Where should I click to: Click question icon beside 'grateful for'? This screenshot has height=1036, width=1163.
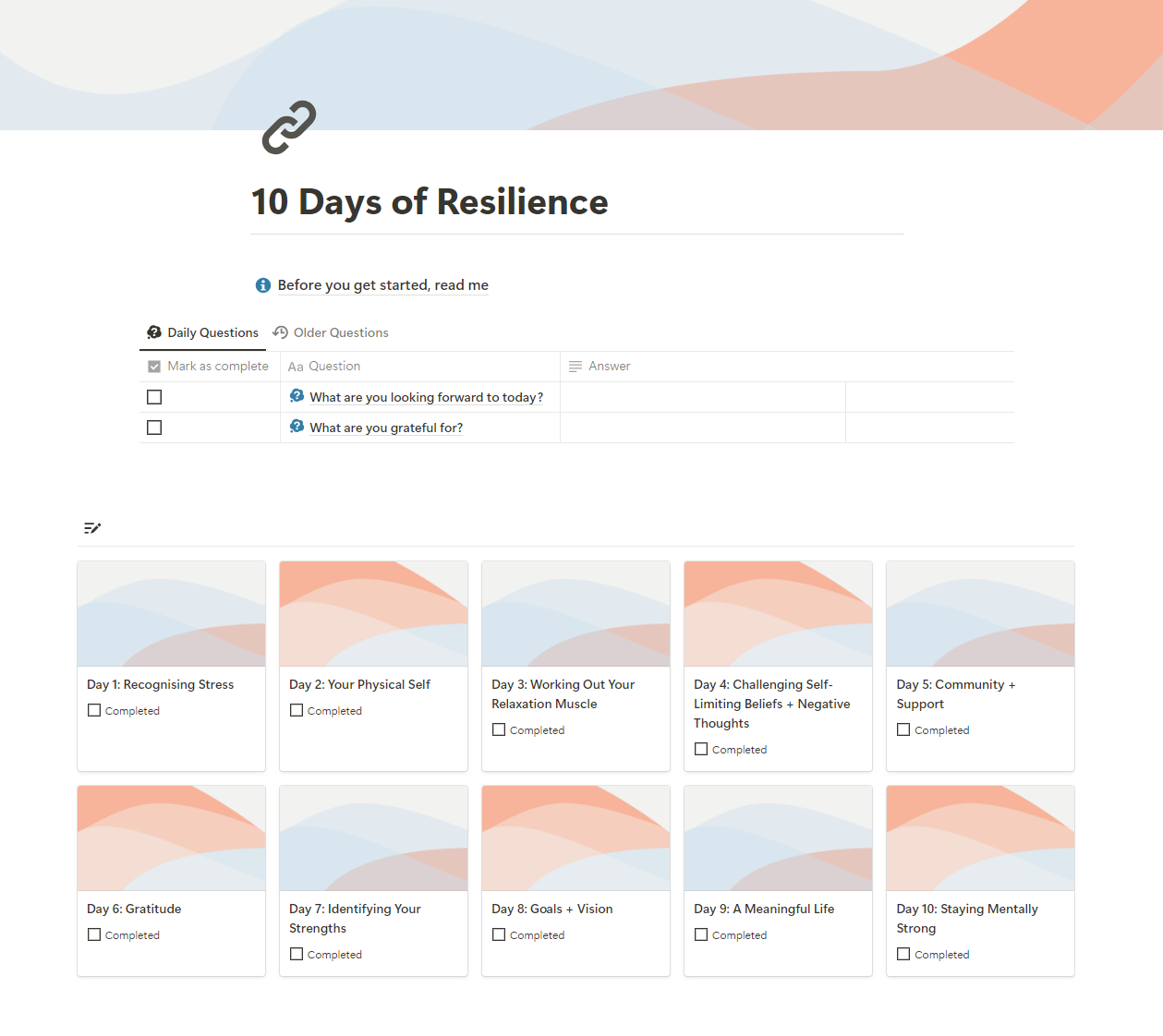pyautogui.click(x=297, y=427)
